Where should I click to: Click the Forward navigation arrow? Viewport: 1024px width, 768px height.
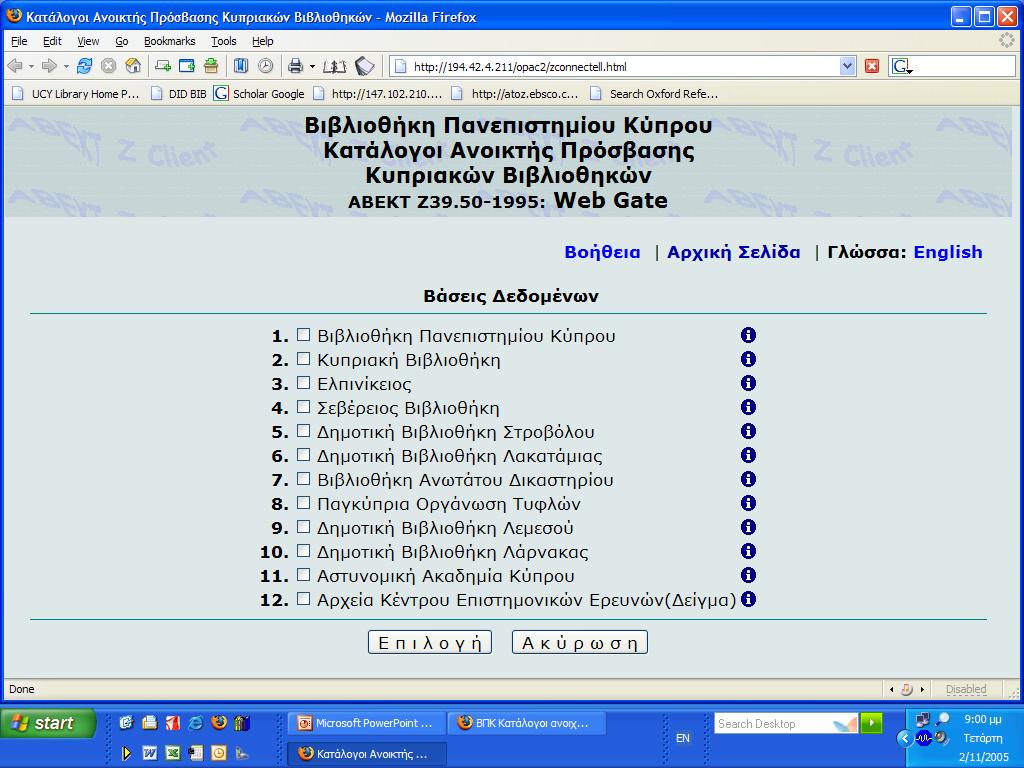click(x=49, y=66)
